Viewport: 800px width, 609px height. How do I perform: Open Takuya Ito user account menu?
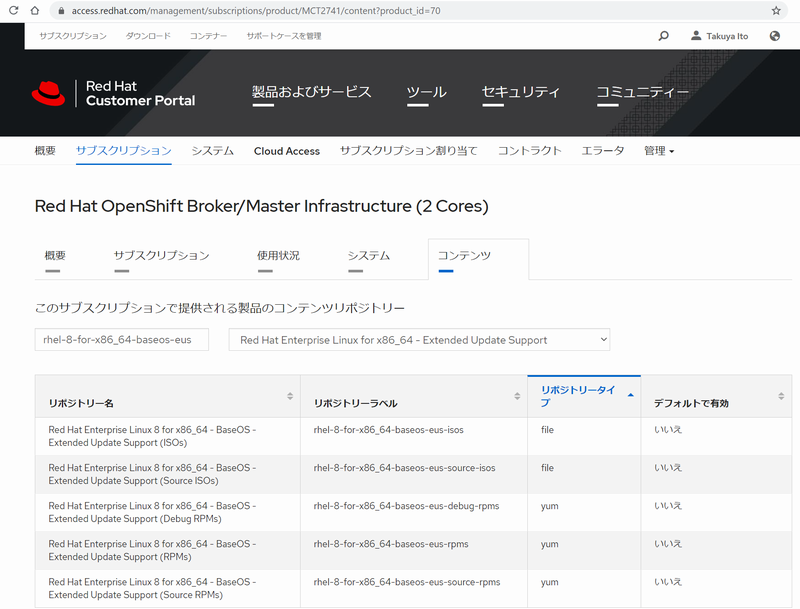click(x=719, y=36)
